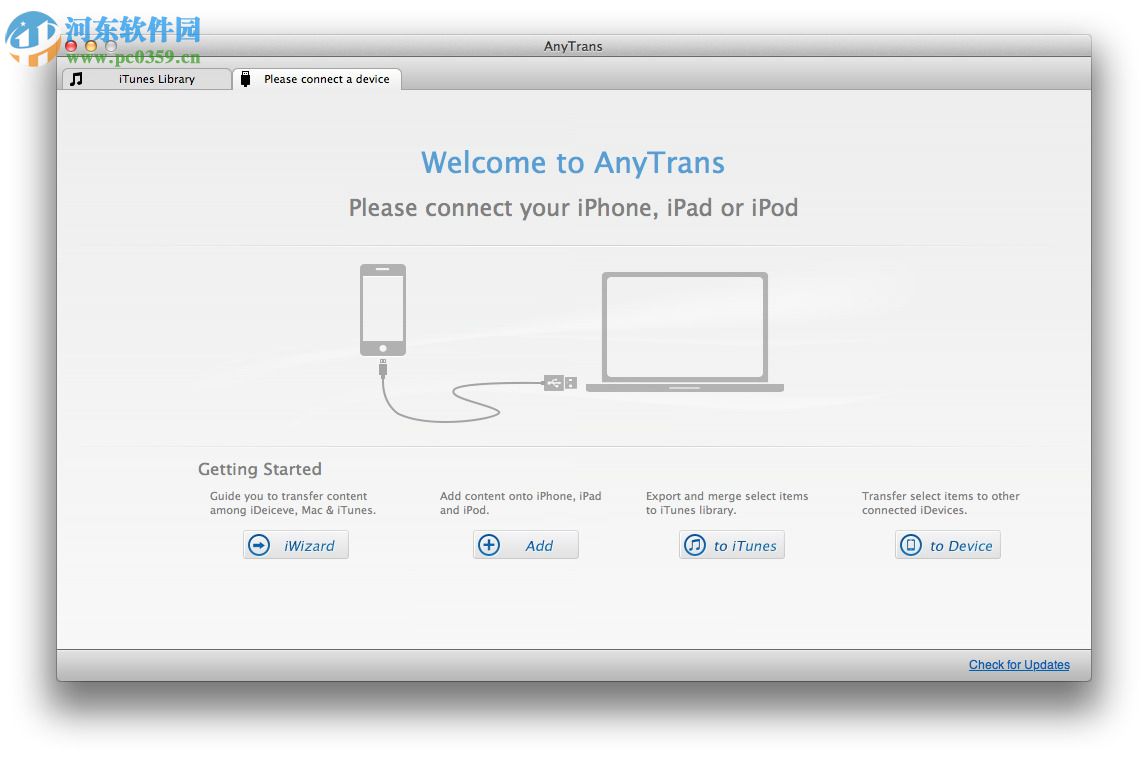This screenshot has height=760, width=1148.
Task: Click the iPhone graphic in the connection illustration
Action: point(383,310)
